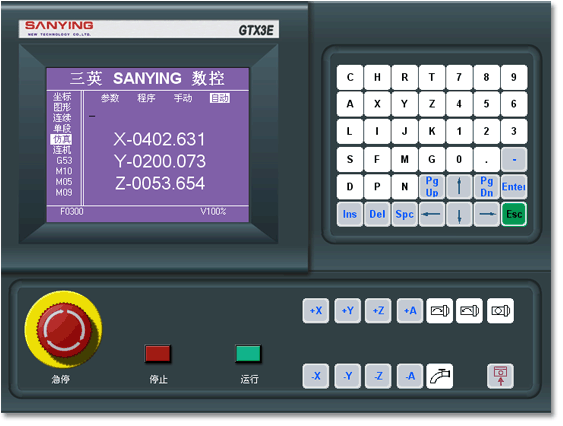
Task: Select the 程序 tab on screen
Action: (146, 98)
